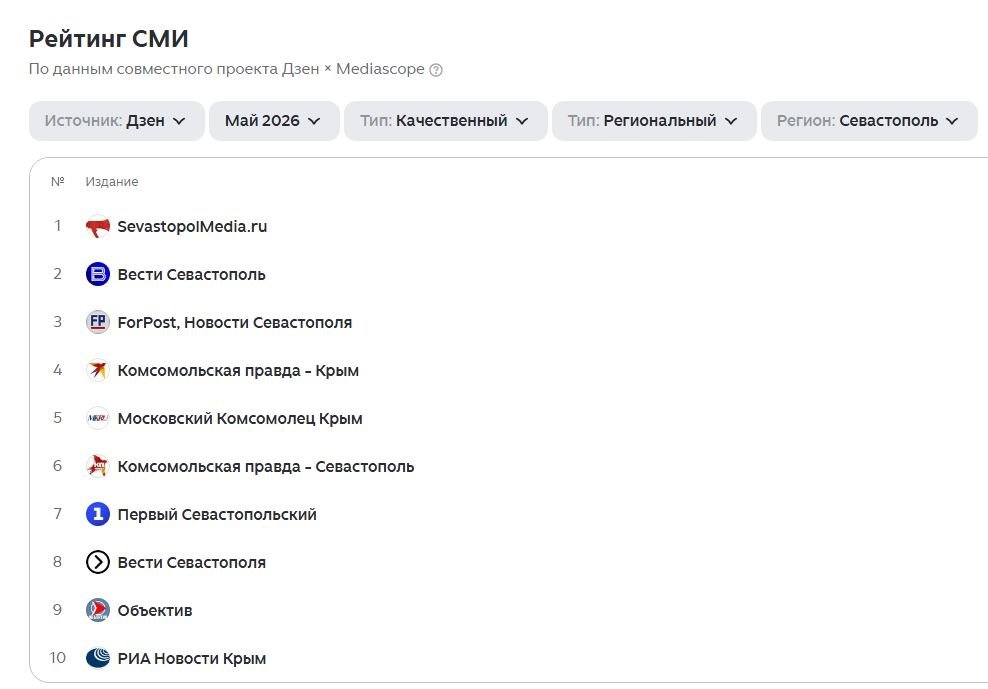Viewport: 988px width, 689px height.
Task: Open Первый Севастопольский publication link
Action: 217,514
